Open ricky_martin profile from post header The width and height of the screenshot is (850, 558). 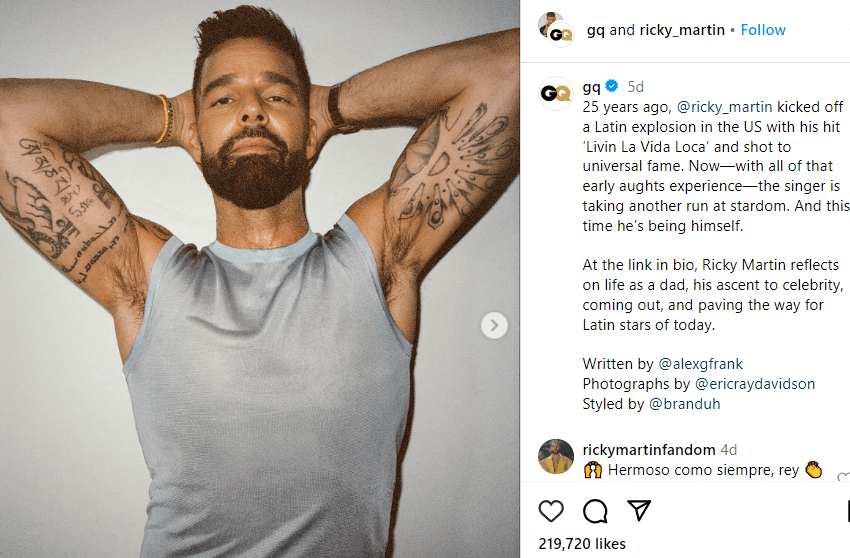click(682, 30)
